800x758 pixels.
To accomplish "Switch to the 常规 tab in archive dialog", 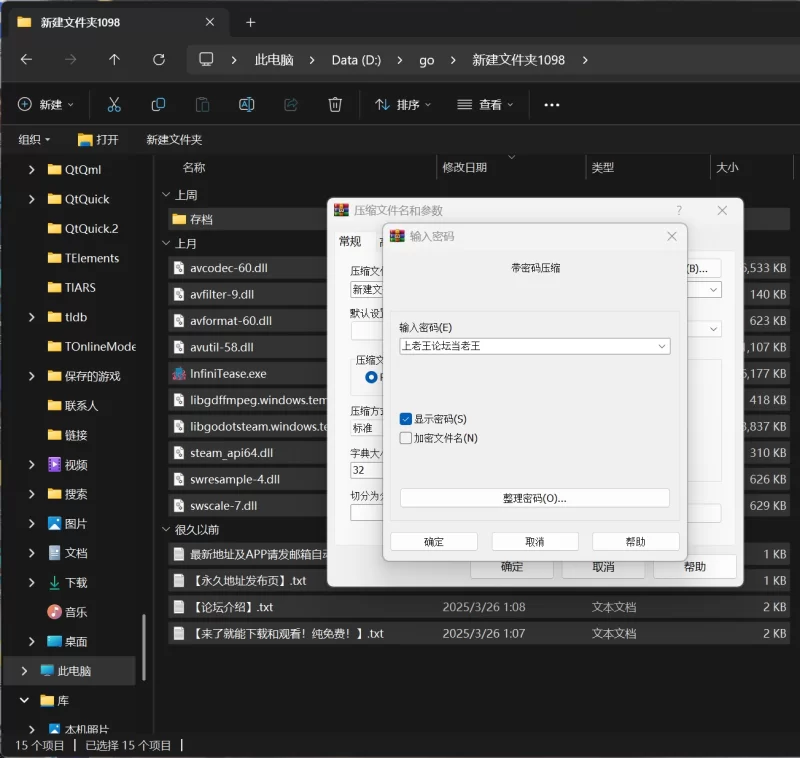I will 350,241.
